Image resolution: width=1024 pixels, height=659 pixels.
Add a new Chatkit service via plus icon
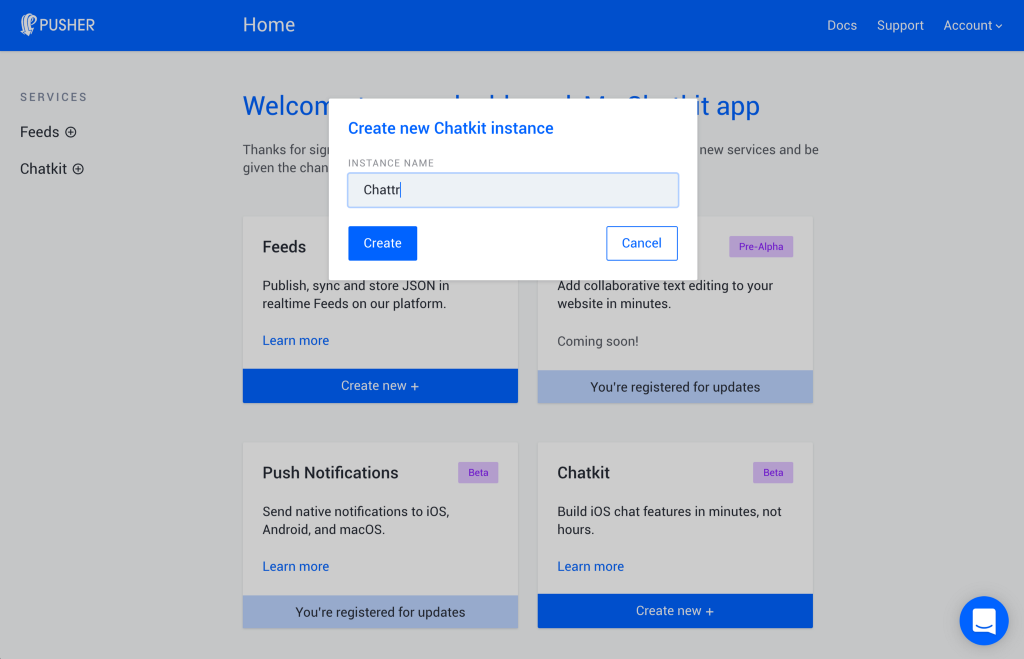point(78,169)
